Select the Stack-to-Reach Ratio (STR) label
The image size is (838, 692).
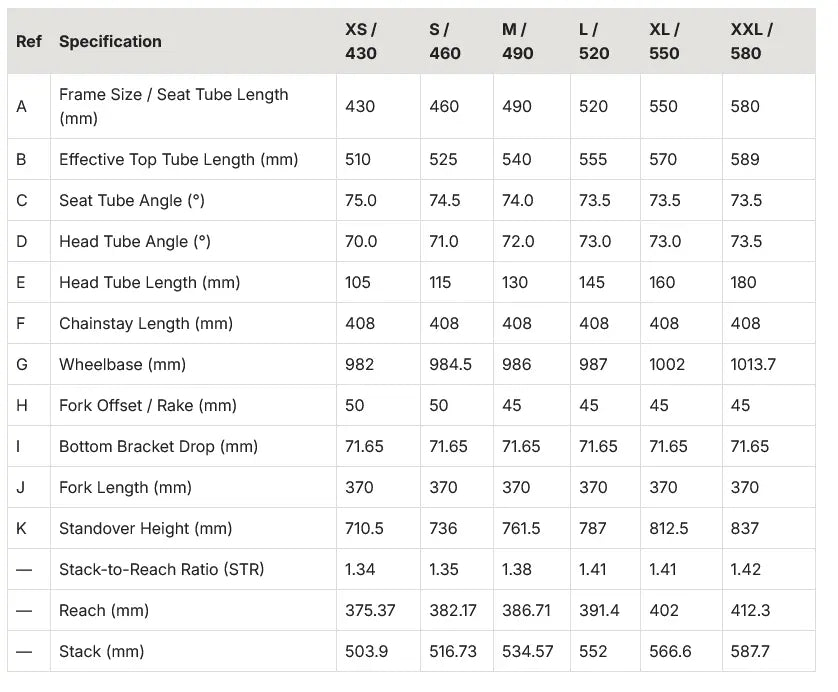tap(162, 570)
